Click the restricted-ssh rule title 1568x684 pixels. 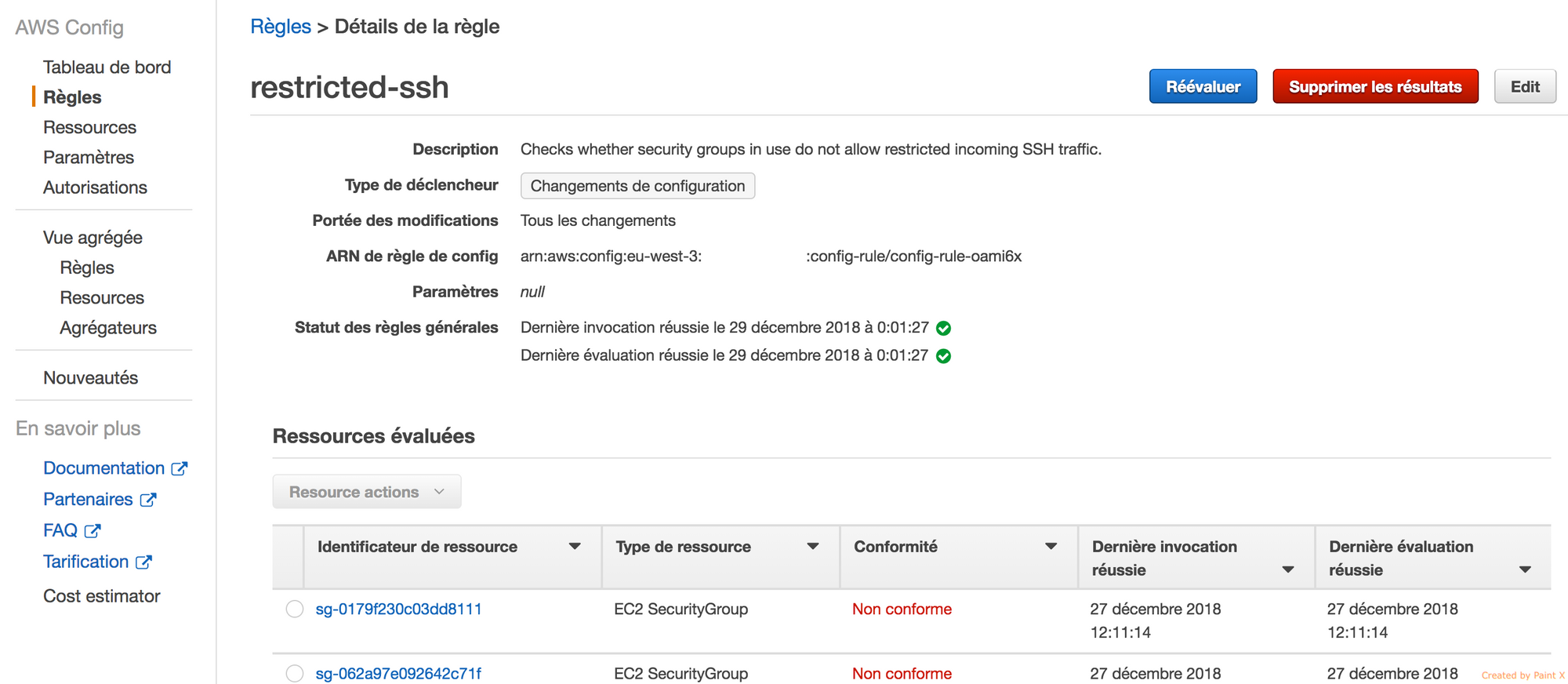point(350,87)
